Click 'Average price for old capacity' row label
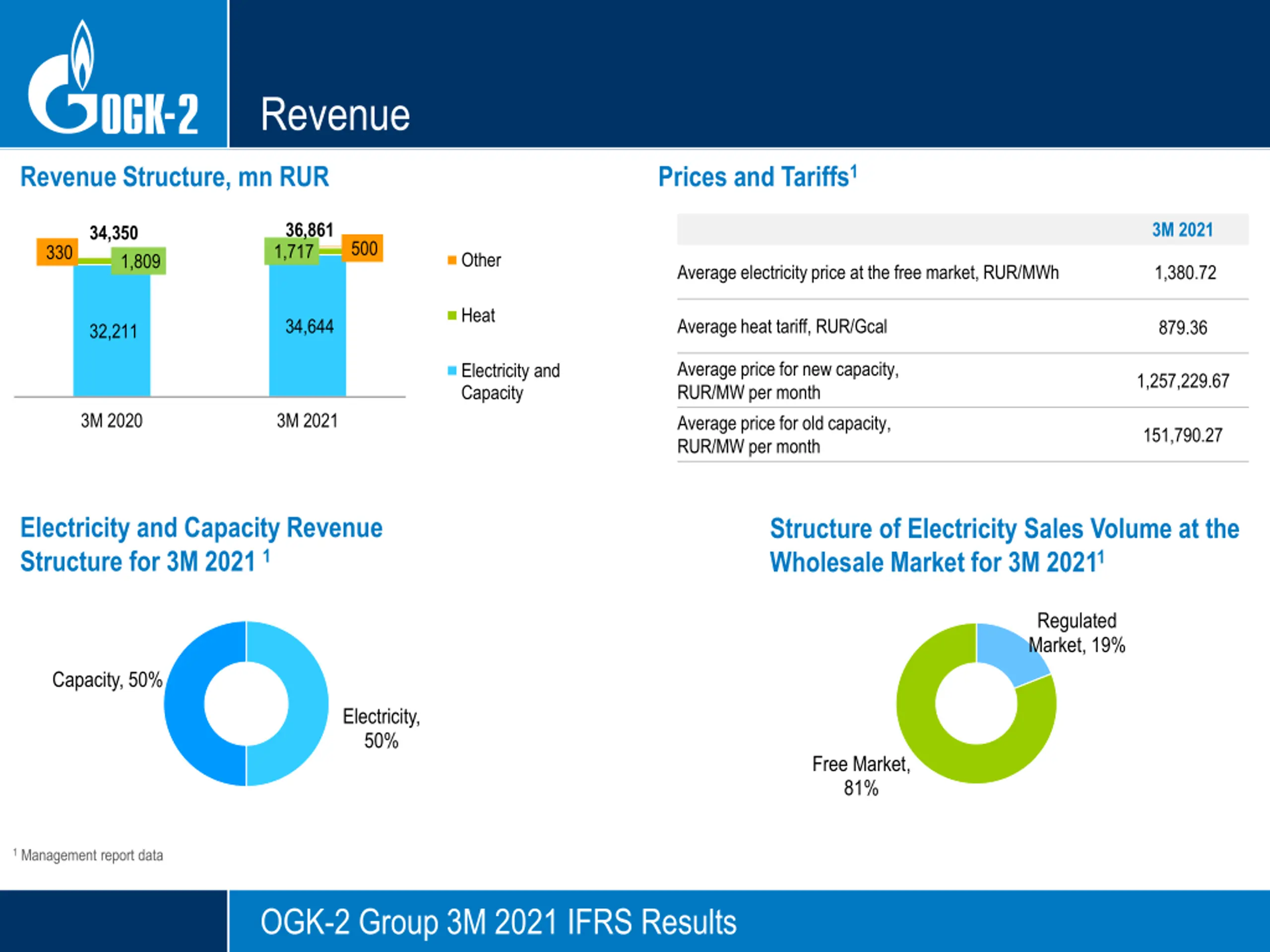1270x952 pixels. [784, 435]
